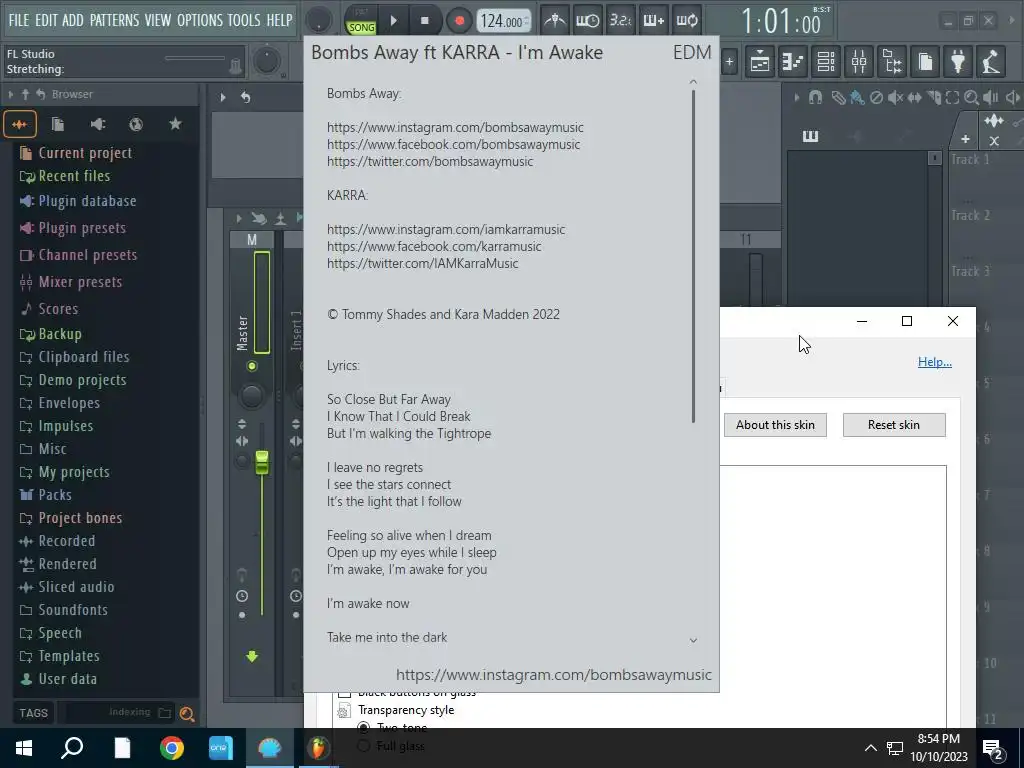
Task: Toggle the metronome icon
Action: [x=554, y=20]
